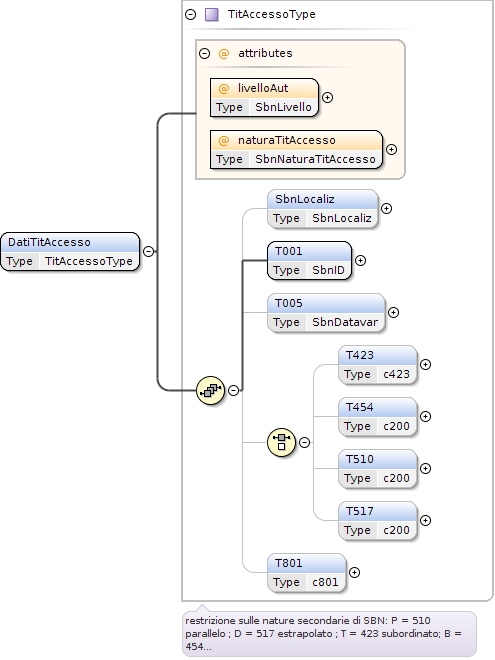Click type value c801

pos(325,582)
